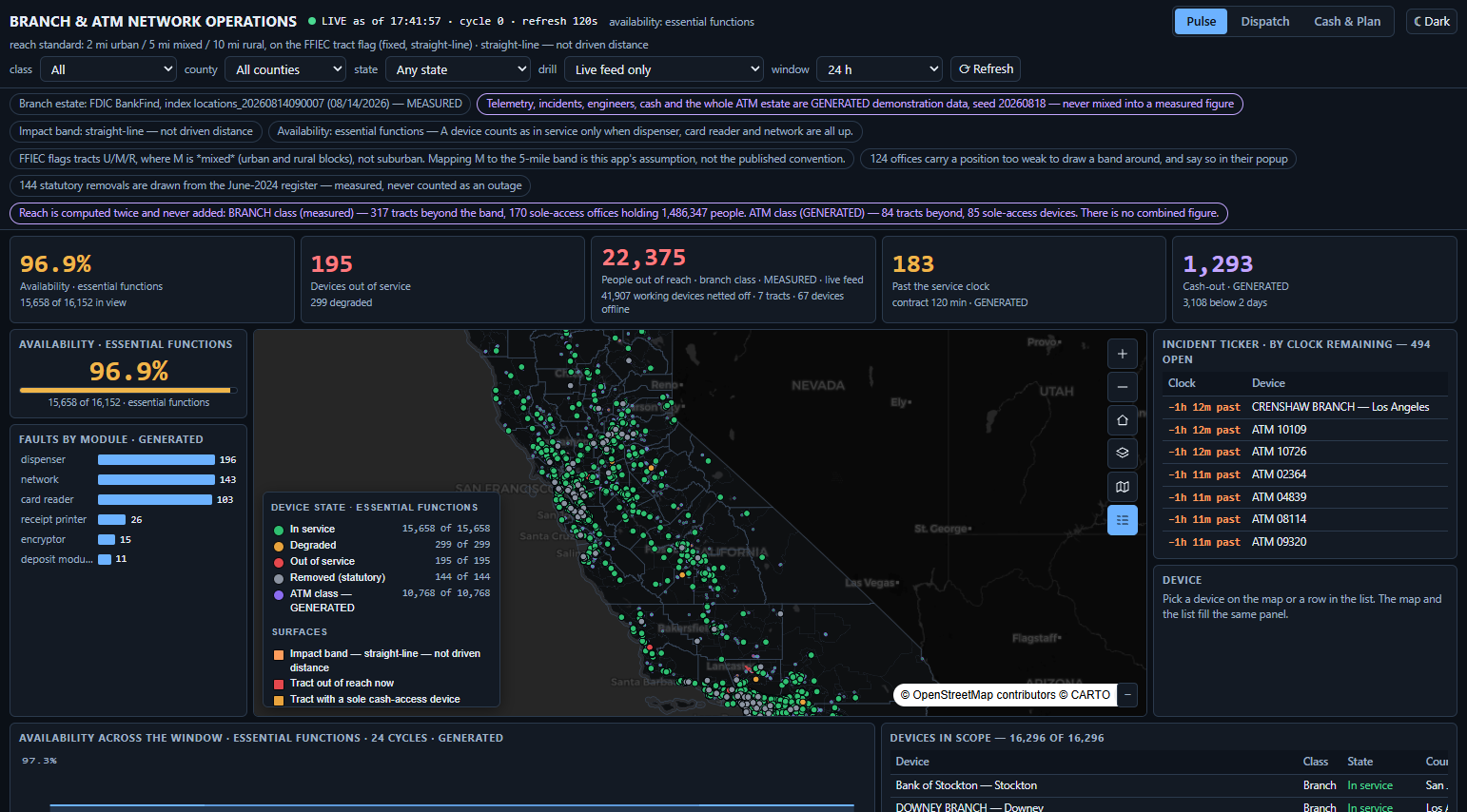
Task: Switch to the Pulse tab
Action: point(1201,21)
